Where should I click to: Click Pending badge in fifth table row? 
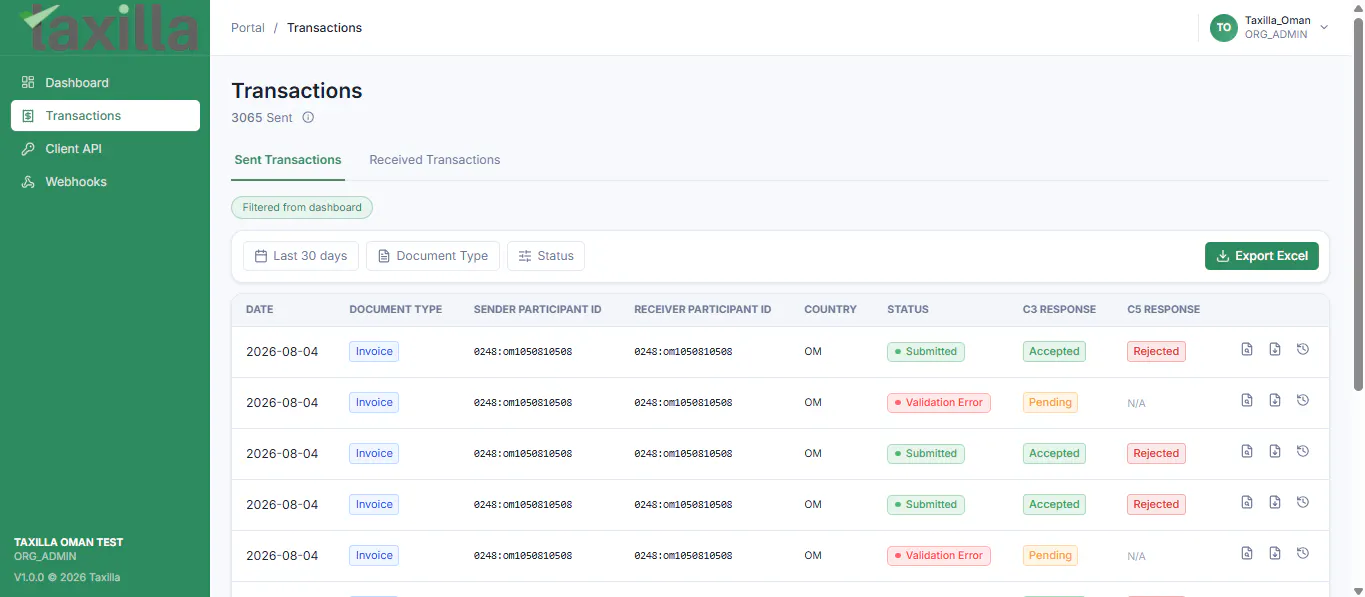coord(1050,556)
